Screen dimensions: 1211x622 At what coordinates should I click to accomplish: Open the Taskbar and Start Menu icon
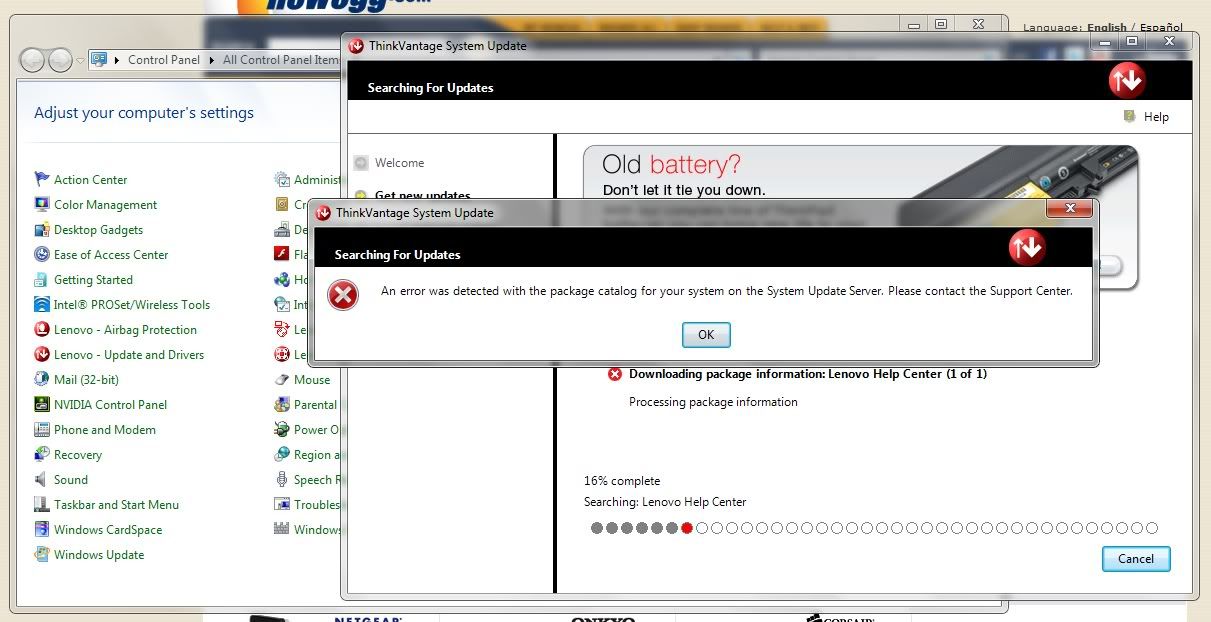(41, 505)
